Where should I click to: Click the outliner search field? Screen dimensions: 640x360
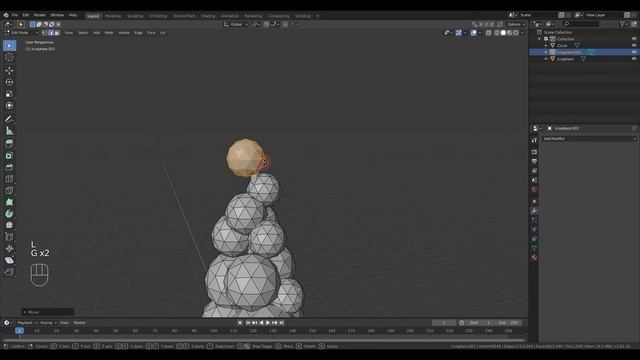point(580,24)
